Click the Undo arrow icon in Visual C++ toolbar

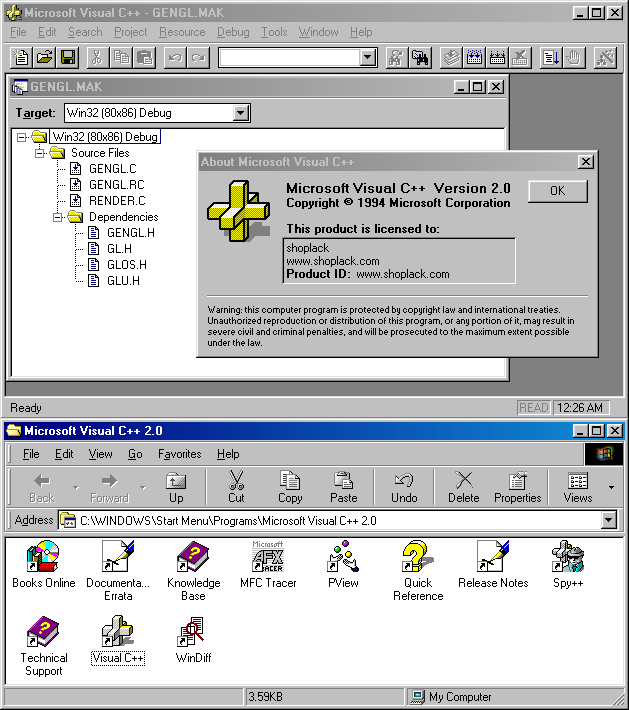[x=175, y=58]
